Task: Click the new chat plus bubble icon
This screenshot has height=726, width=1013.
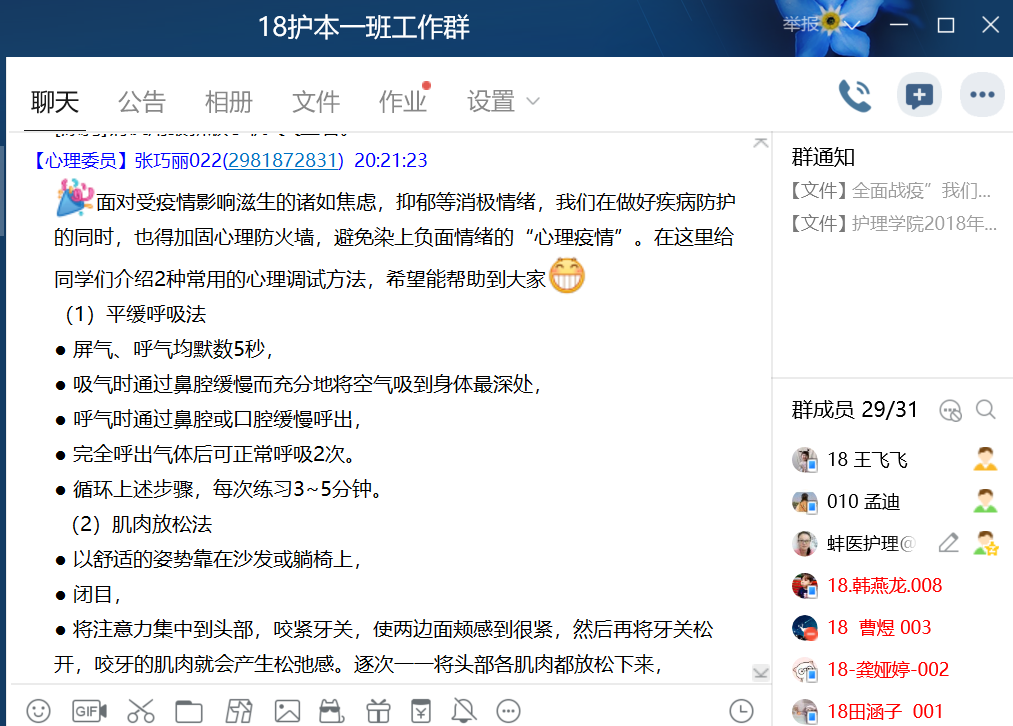Action: pos(918,96)
